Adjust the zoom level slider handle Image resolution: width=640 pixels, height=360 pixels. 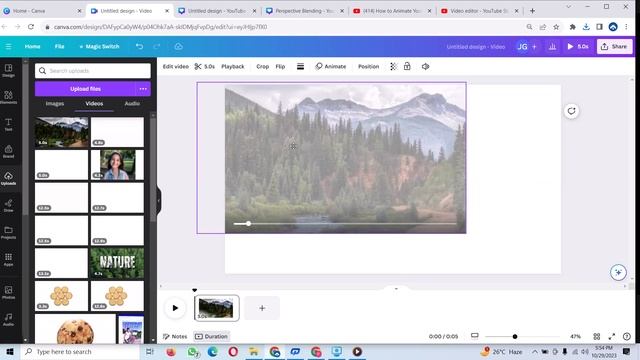515,336
